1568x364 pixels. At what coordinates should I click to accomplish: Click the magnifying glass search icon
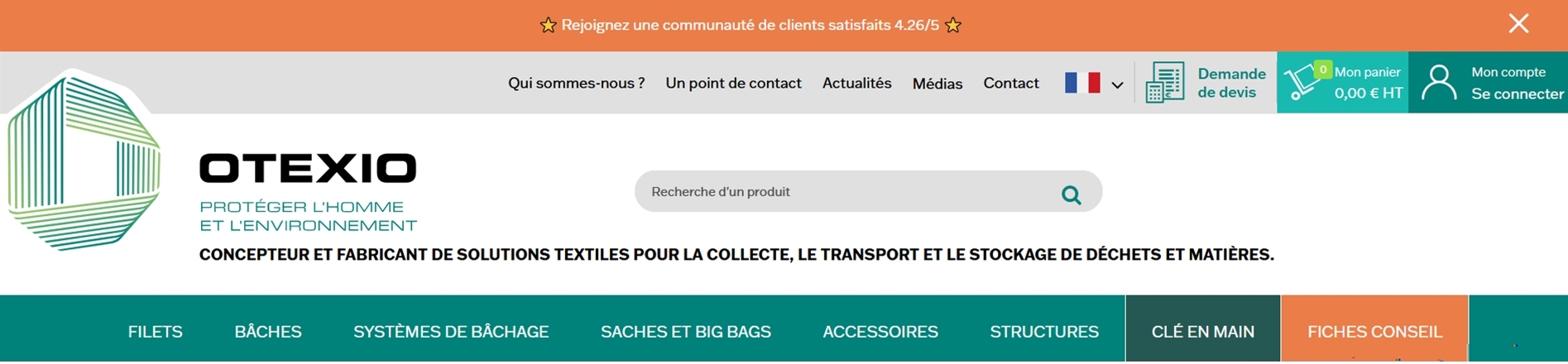pyautogui.click(x=1071, y=195)
